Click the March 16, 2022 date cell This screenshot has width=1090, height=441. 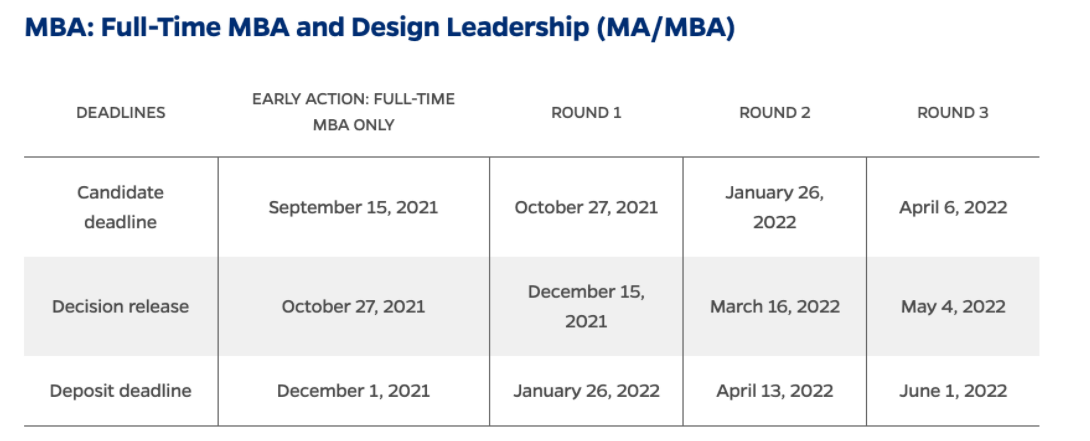coord(775,307)
